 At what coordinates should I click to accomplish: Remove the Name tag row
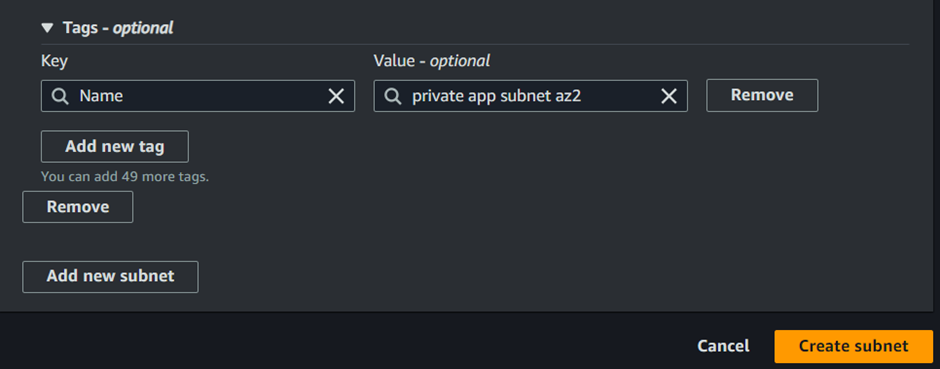[762, 95]
